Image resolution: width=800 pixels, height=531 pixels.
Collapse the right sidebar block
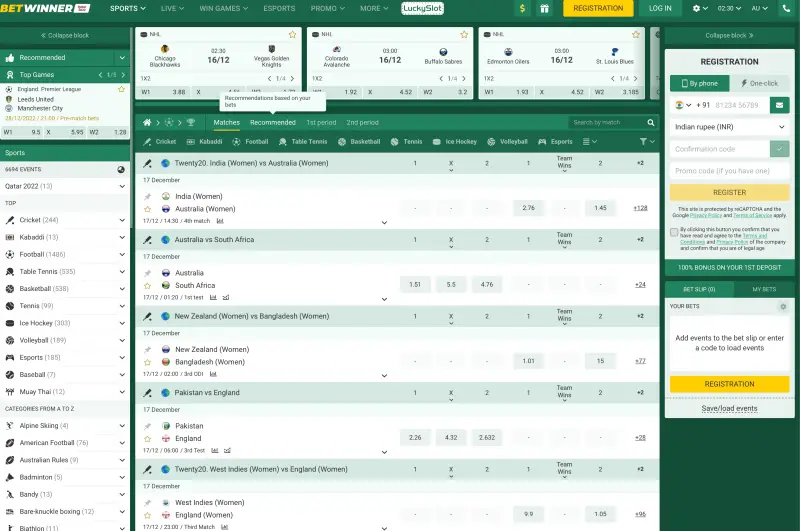729,36
